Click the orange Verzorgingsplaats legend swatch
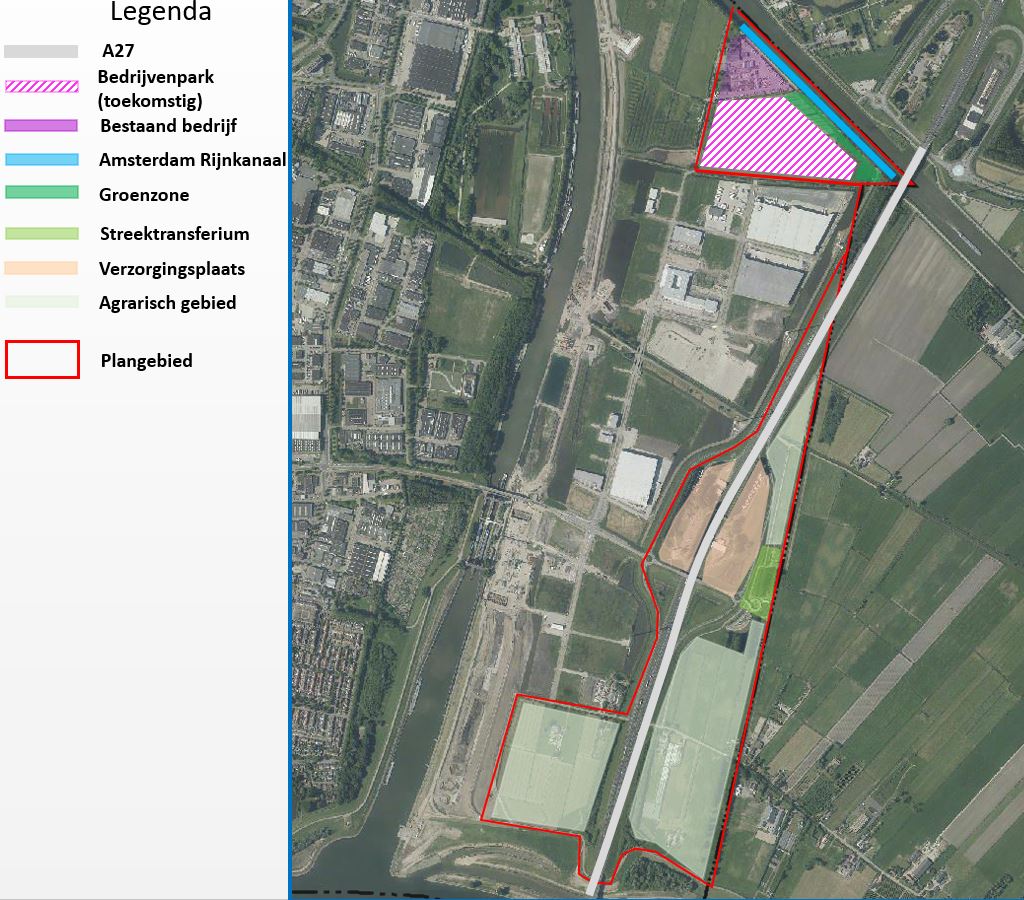The height and width of the screenshot is (900, 1024). (41, 268)
